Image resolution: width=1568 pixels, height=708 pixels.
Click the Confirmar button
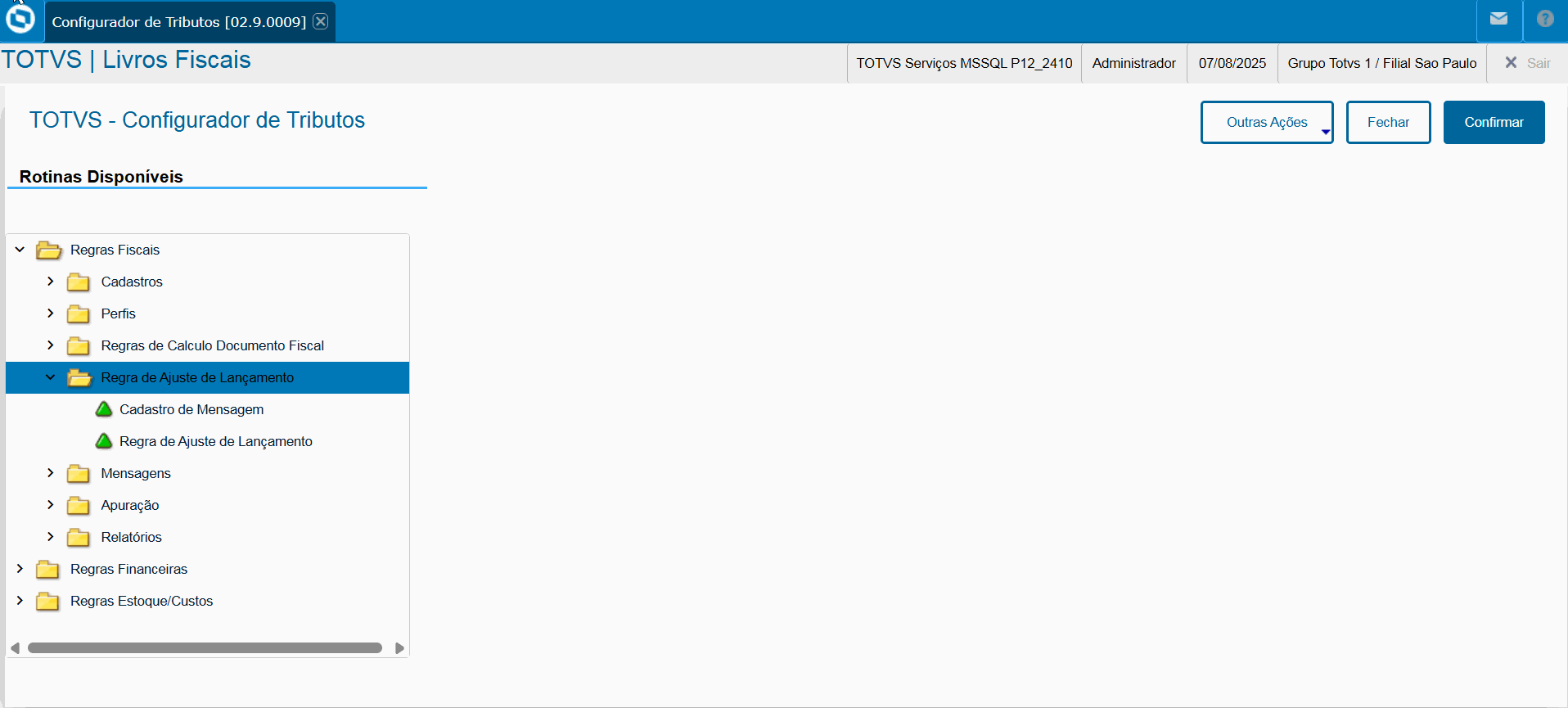(1494, 122)
